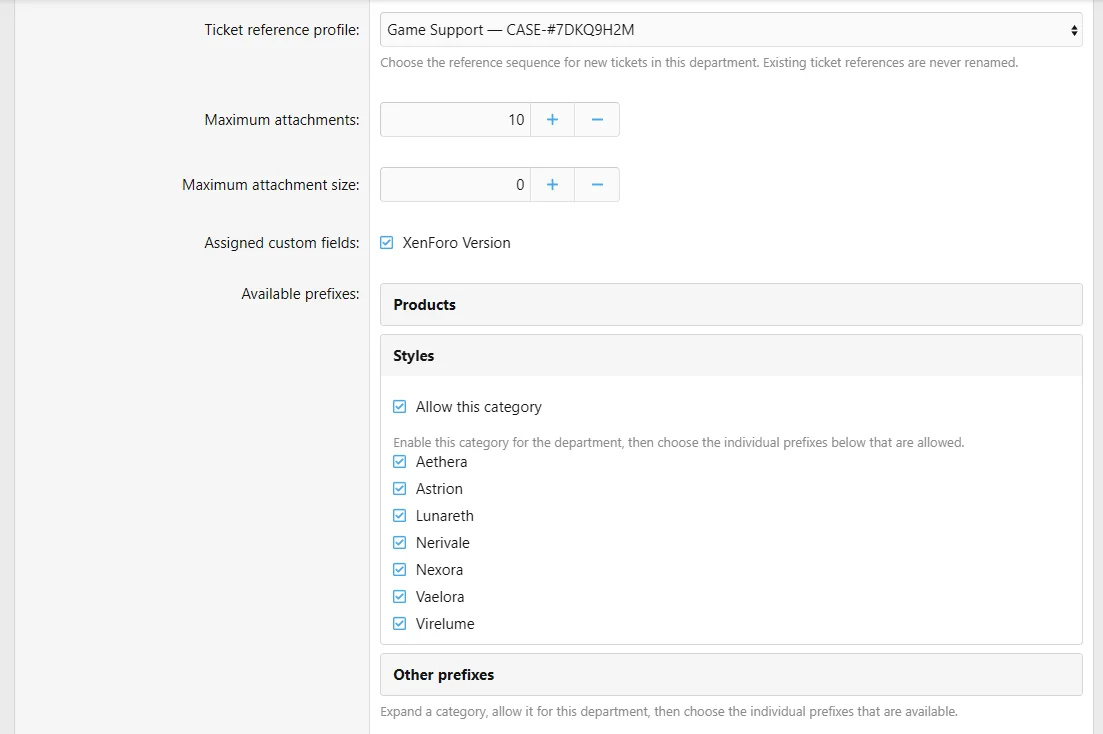The height and width of the screenshot is (734, 1103).
Task: Disable the Virelume prefix checkbox
Action: tap(400, 624)
